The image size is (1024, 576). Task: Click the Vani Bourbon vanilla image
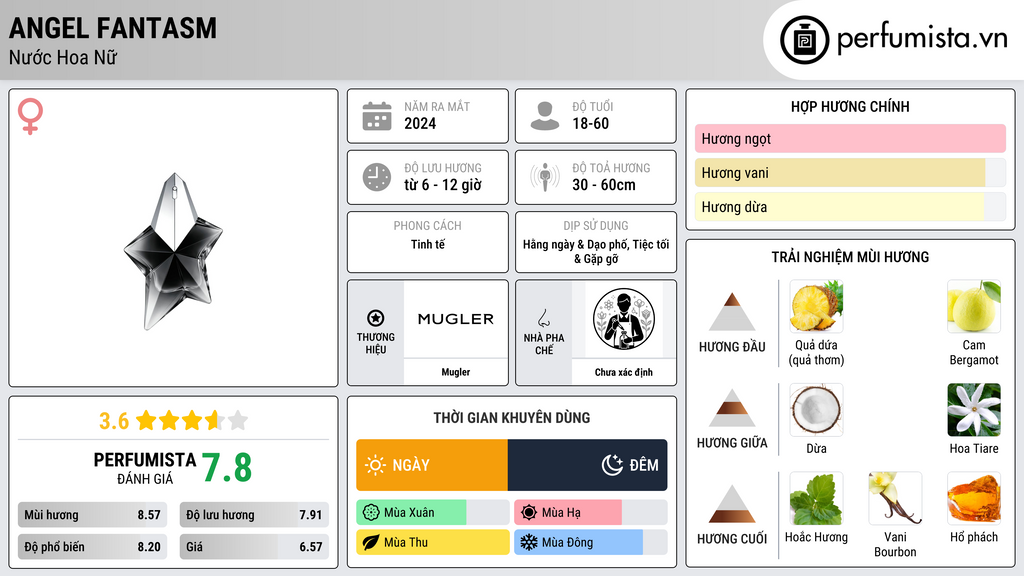point(895,498)
